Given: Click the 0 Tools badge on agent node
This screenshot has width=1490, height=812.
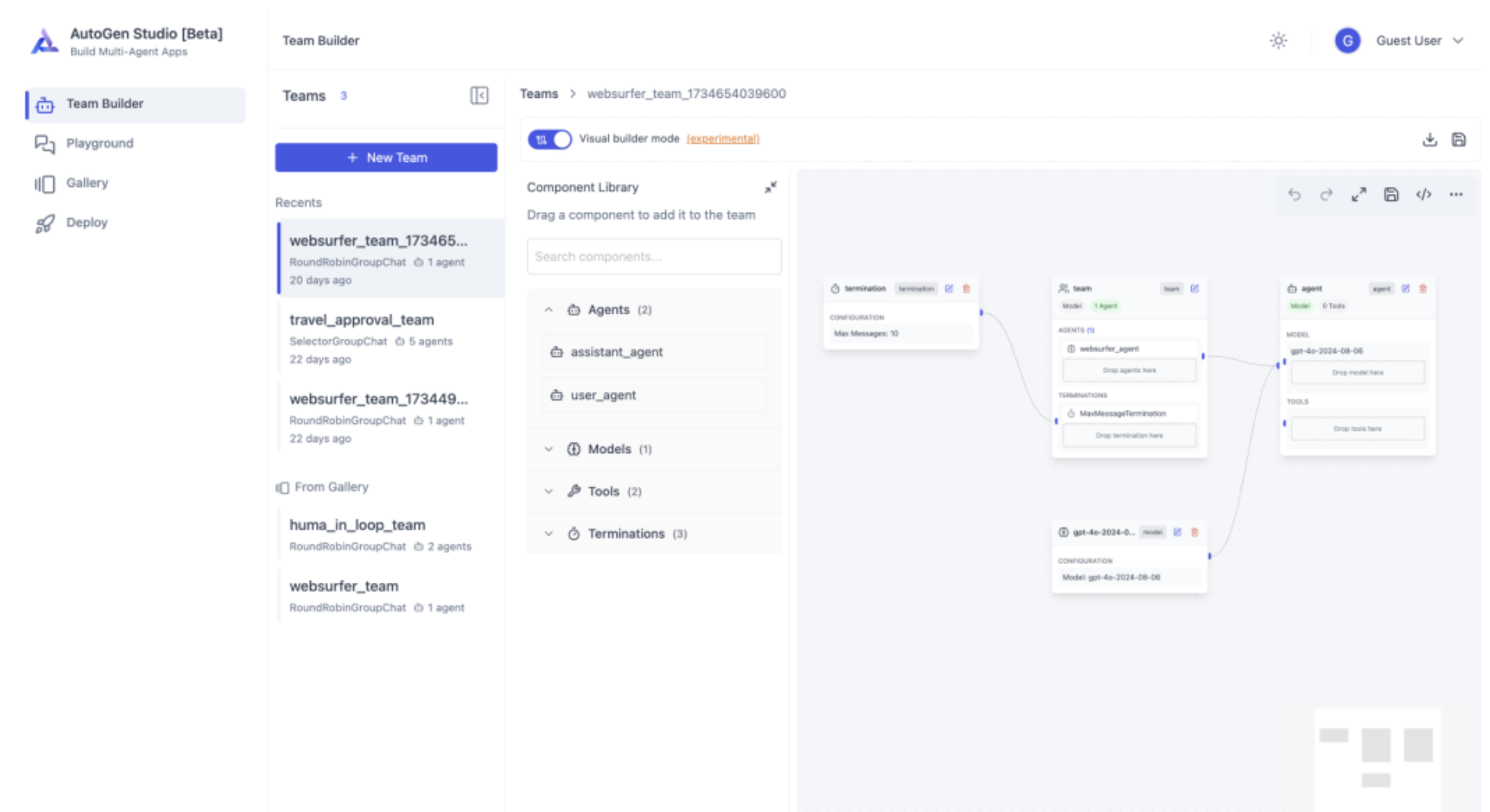Looking at the screenshot, I should (1333, 306).
